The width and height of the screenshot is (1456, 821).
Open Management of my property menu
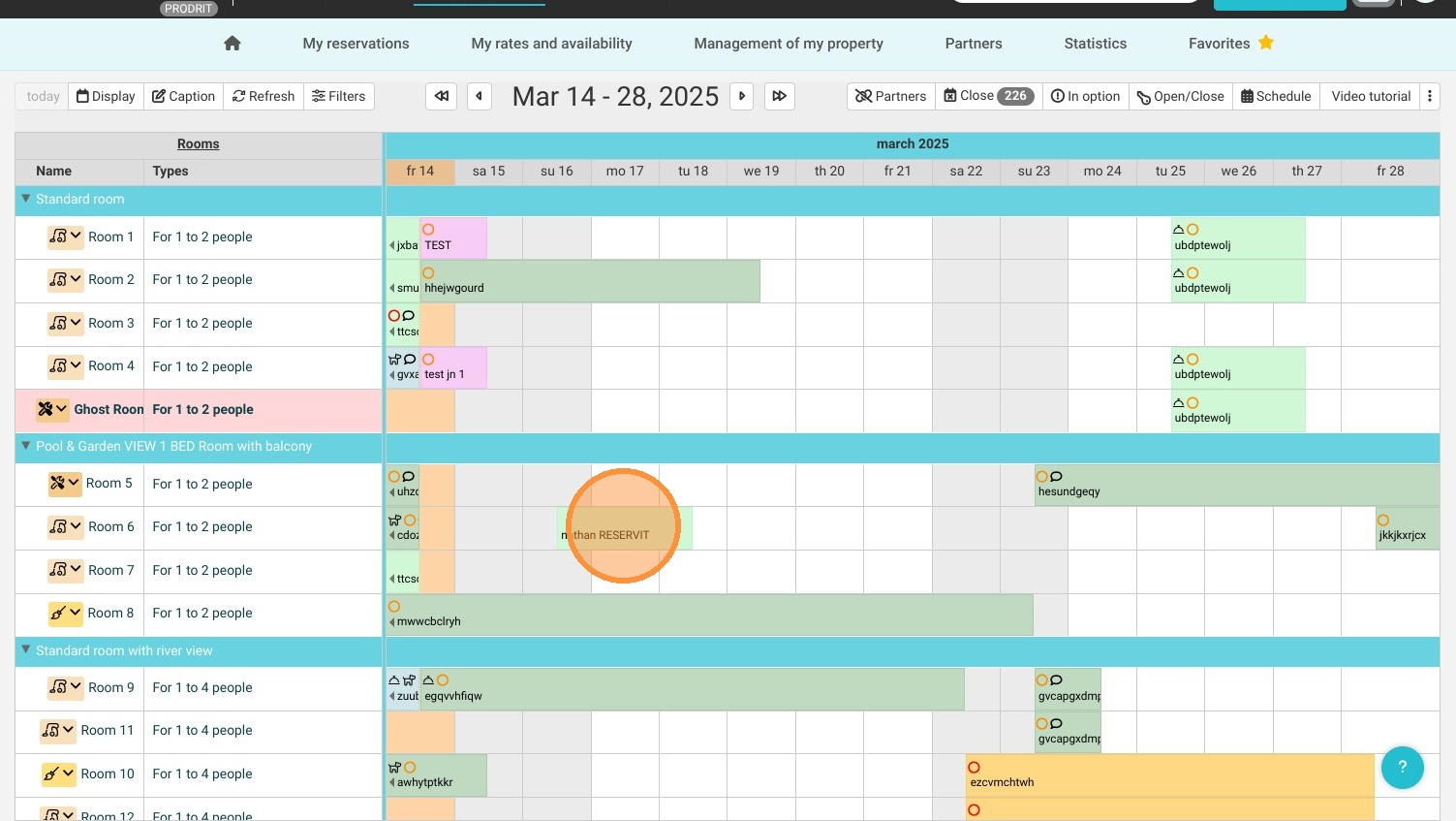(789, 44)
